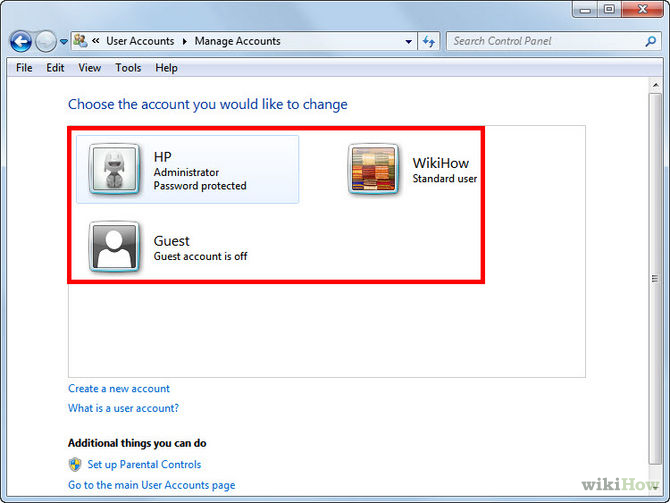This screenshot has width=670, height=503.
Task: Expand the User Accounts breadcrumb arrow
Action: coord(184,42)
